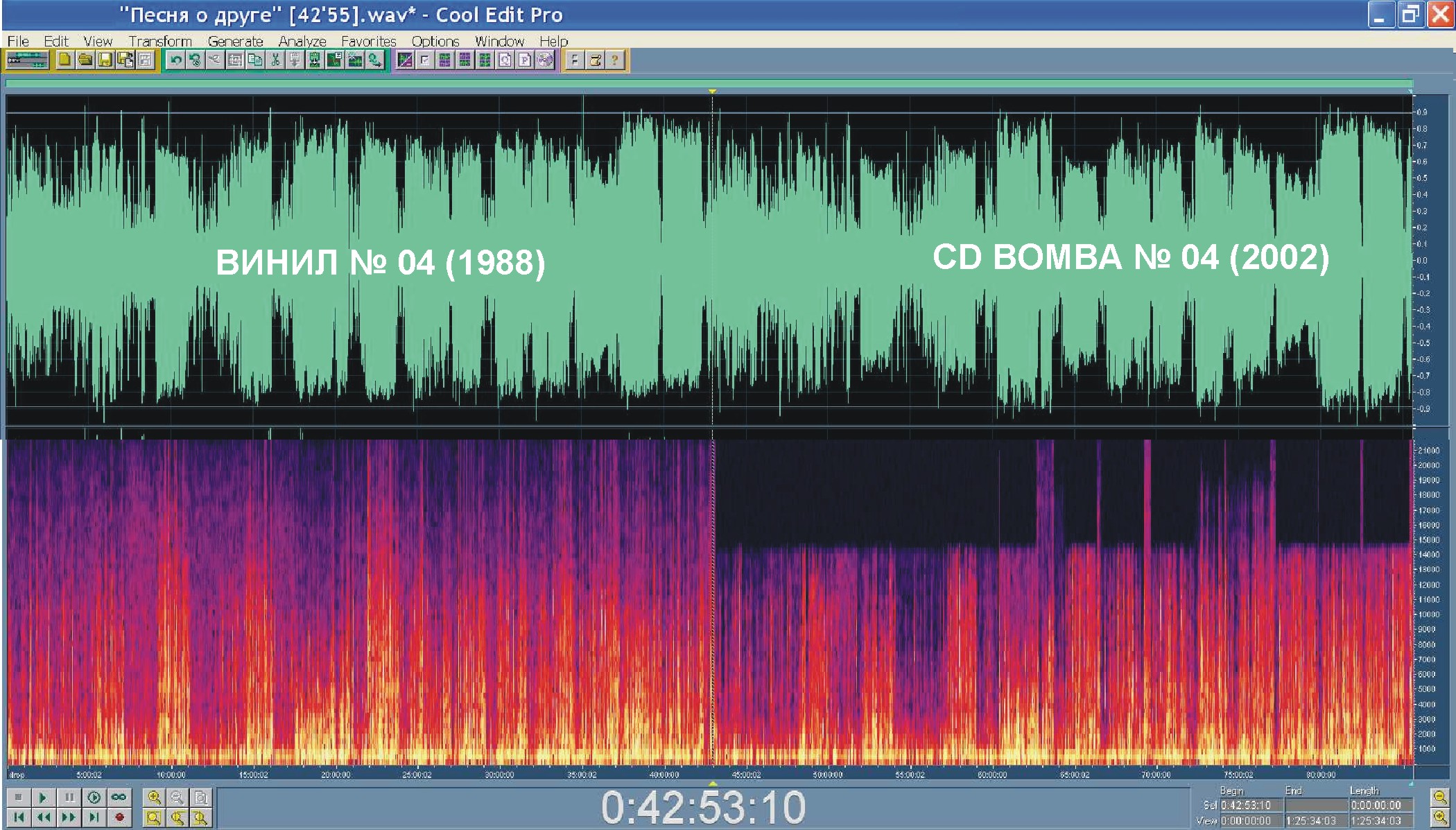Click the Copy toolbar icon
1456x830 pixels.
255,60
